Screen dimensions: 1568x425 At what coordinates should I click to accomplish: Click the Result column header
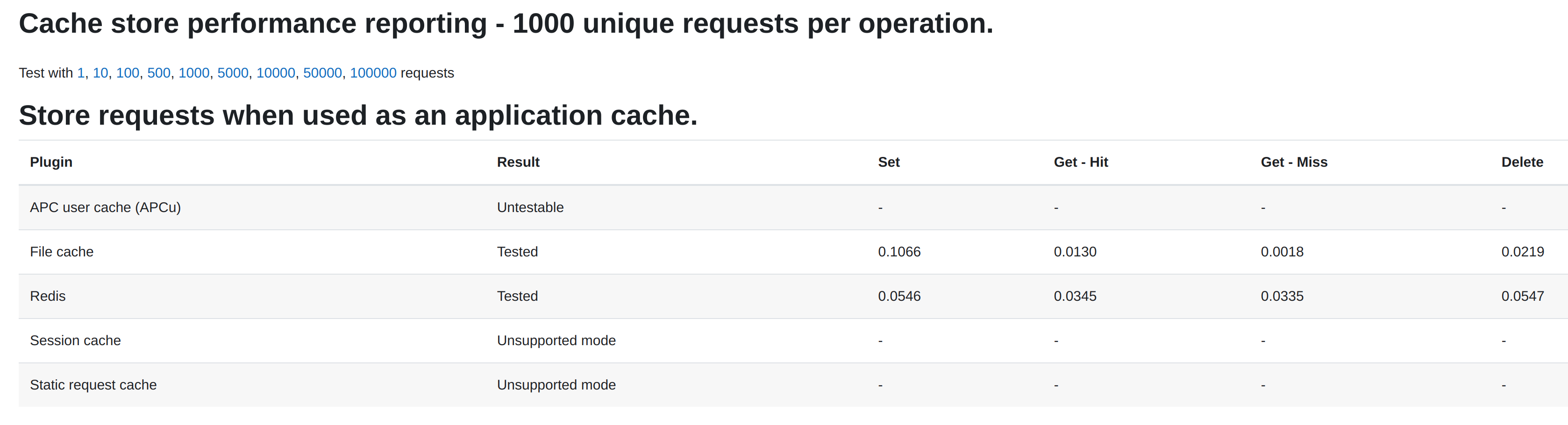tap(519, 162)
